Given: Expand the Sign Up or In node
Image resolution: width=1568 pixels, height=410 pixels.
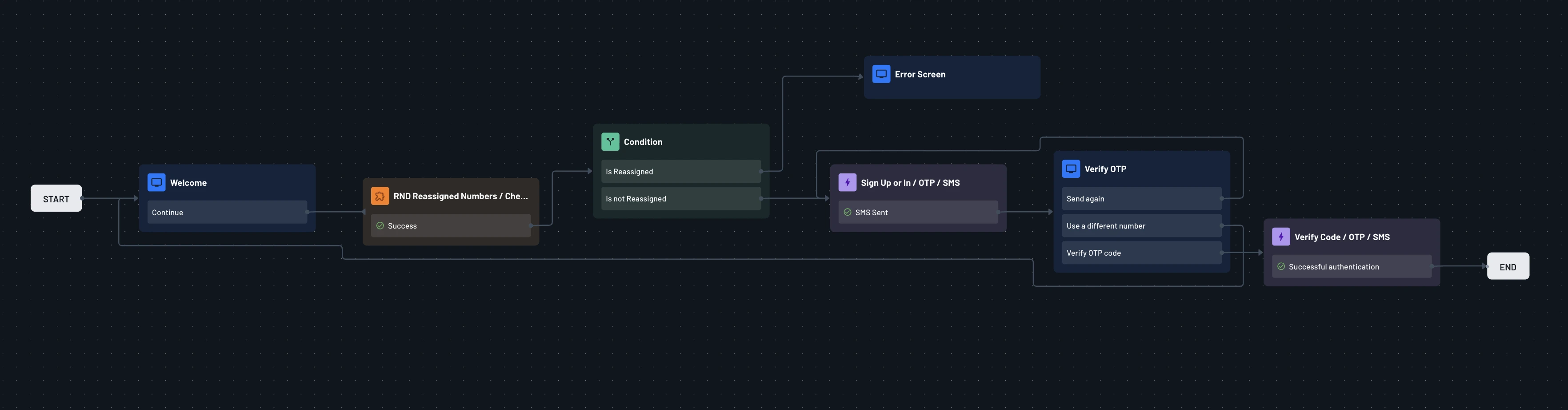Looking at the screenshot, I should click(x=909, y=182).
